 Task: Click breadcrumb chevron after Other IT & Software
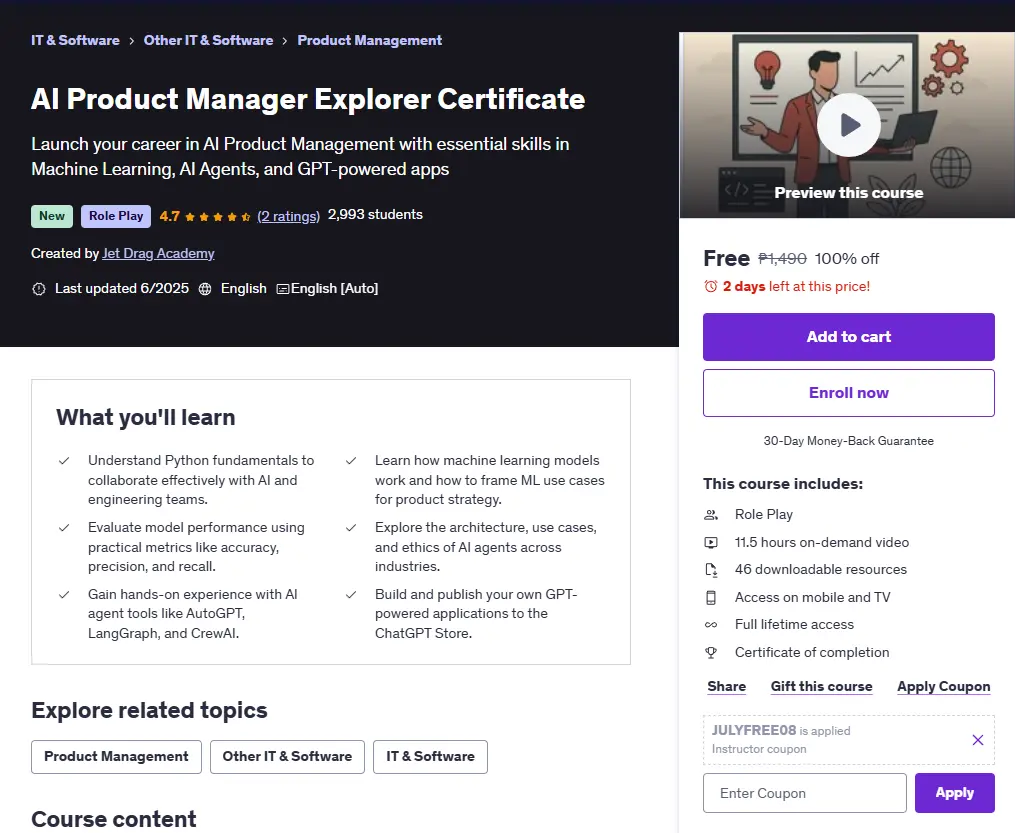(285, 41)
